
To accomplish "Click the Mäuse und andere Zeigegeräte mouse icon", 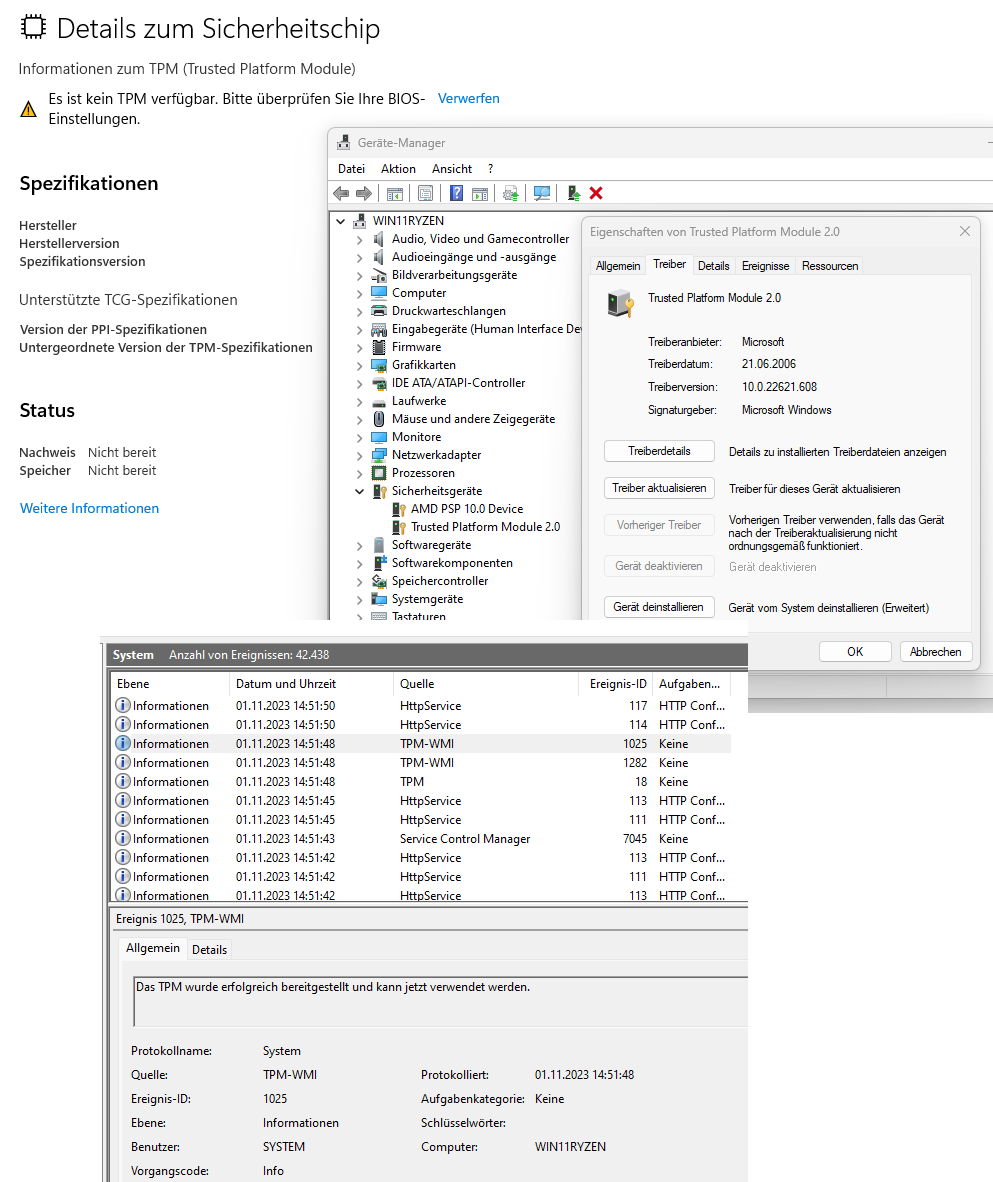I will coord(379,419).
